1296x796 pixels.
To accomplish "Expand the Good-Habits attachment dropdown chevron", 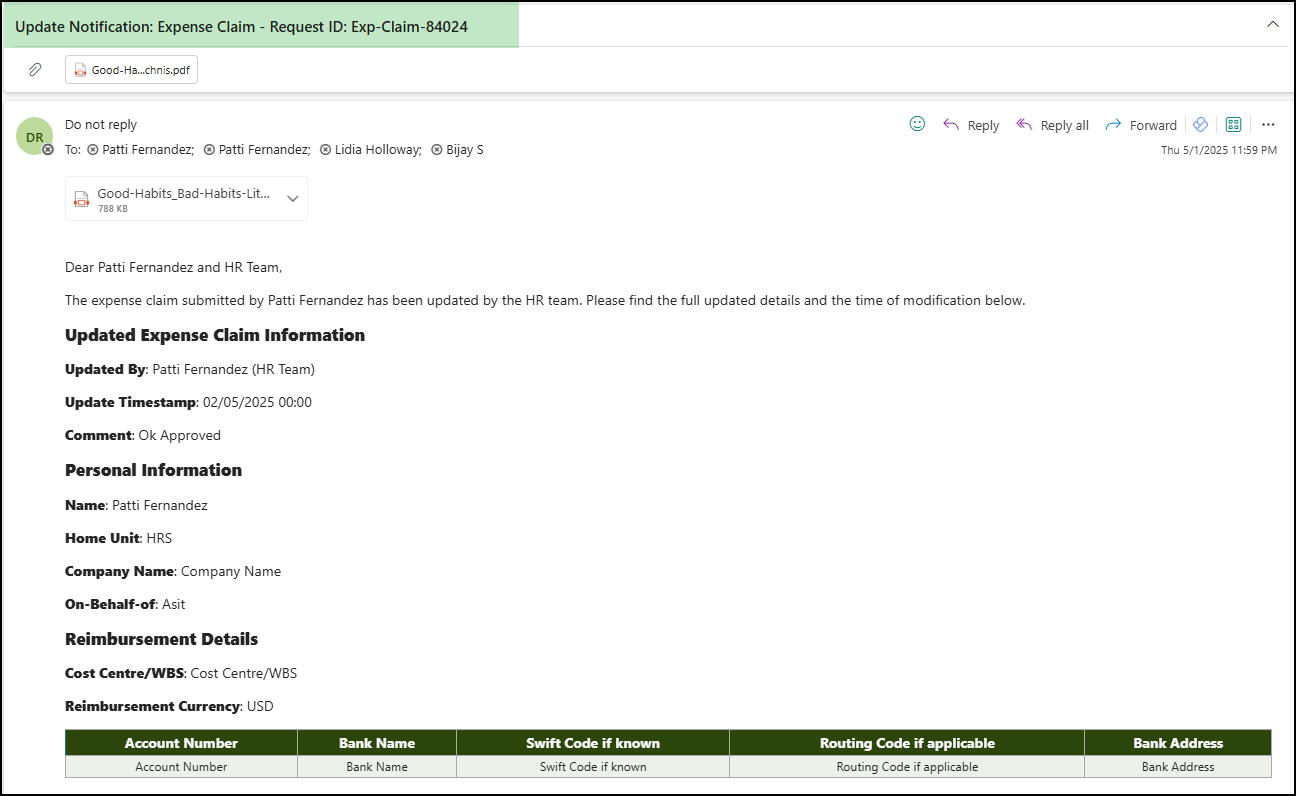I will pos(292,198).
